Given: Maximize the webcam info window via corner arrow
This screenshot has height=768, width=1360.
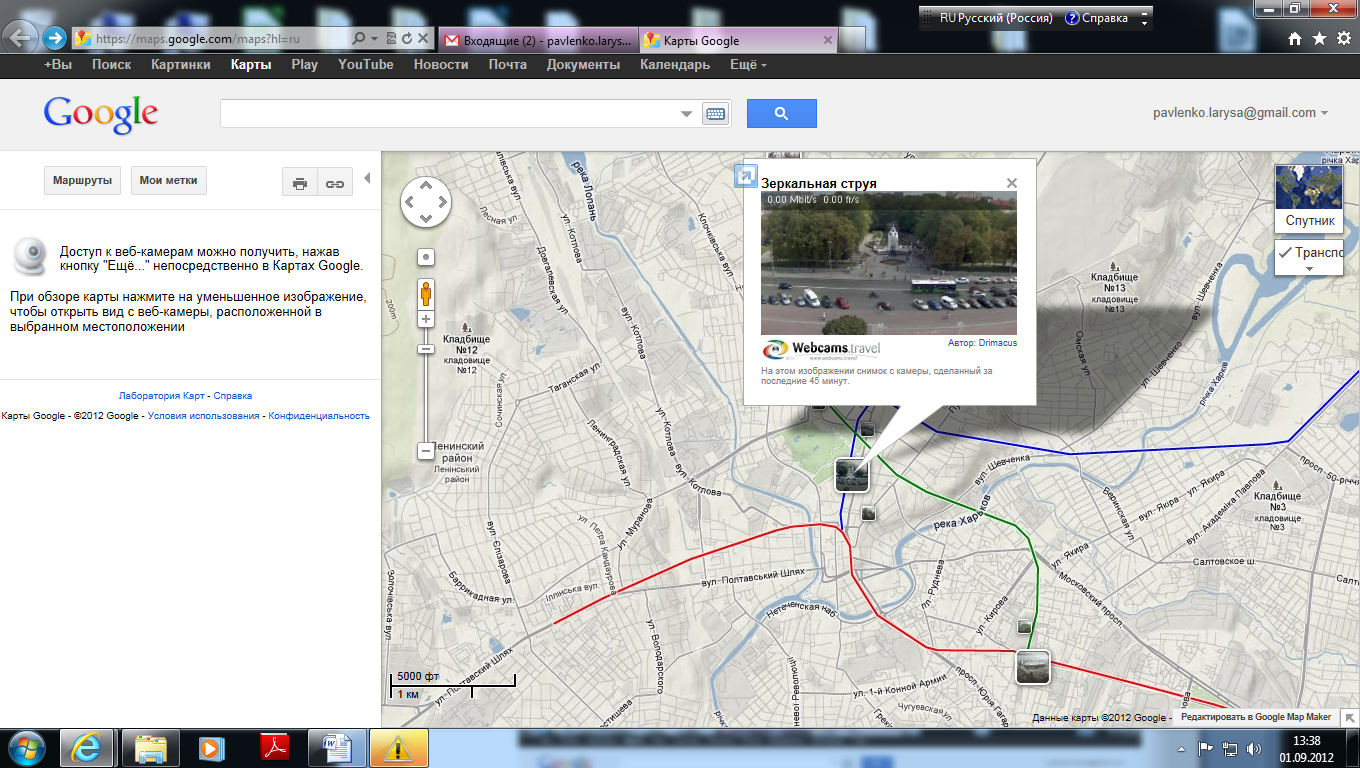Looking at the screenshot, I should (x=745, y=176).
